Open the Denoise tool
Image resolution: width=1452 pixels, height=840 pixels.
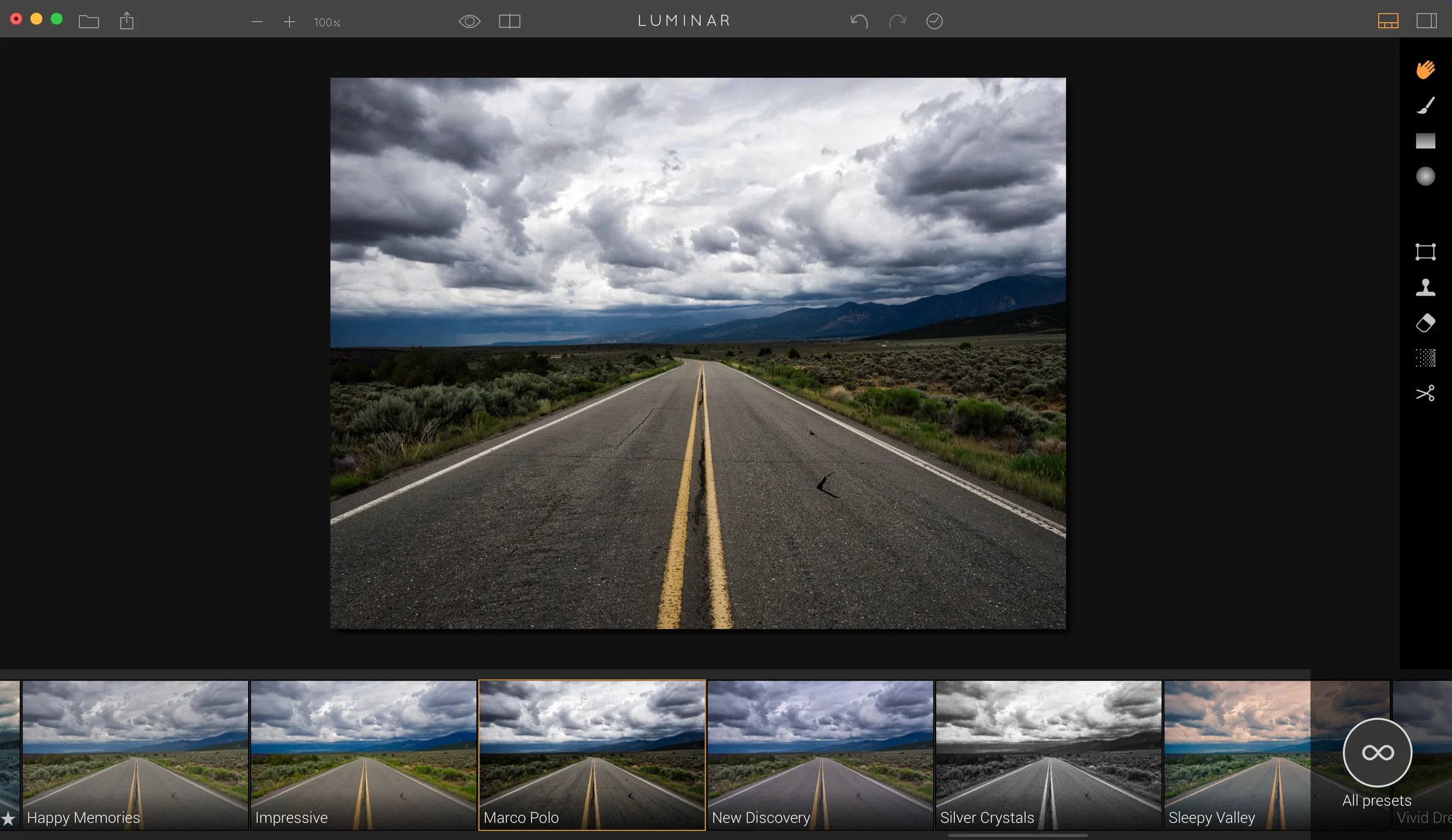[1425, 358]
